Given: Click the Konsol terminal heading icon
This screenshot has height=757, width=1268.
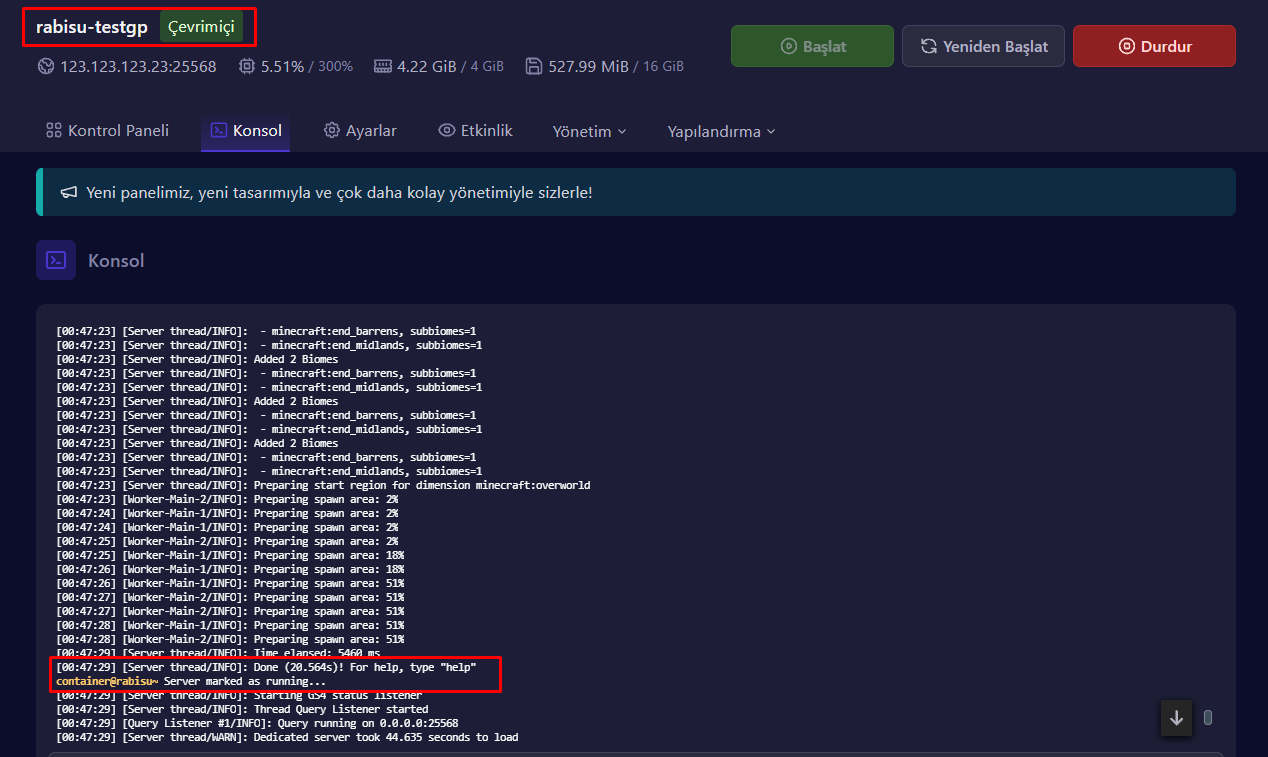Looking at the screenshot, I should pos(56,260).
